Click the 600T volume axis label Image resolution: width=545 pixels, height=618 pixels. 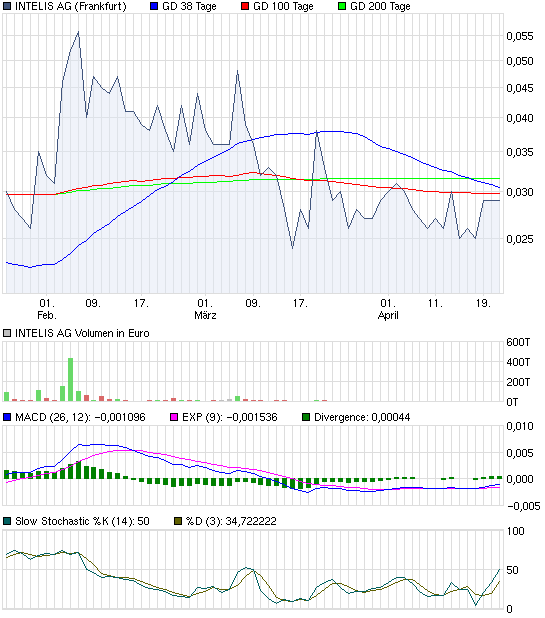(518, 342)
